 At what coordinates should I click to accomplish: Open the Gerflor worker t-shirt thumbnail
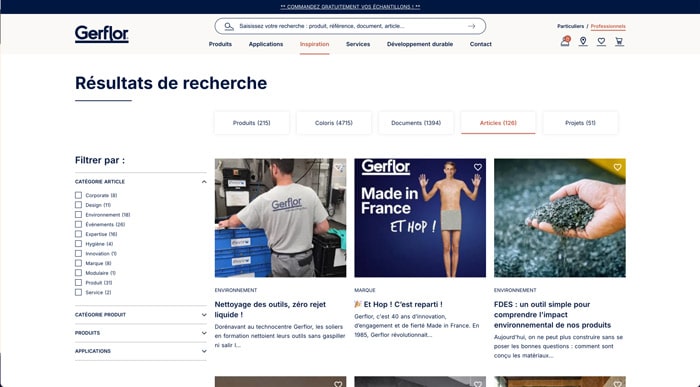(x=280, y=218)
